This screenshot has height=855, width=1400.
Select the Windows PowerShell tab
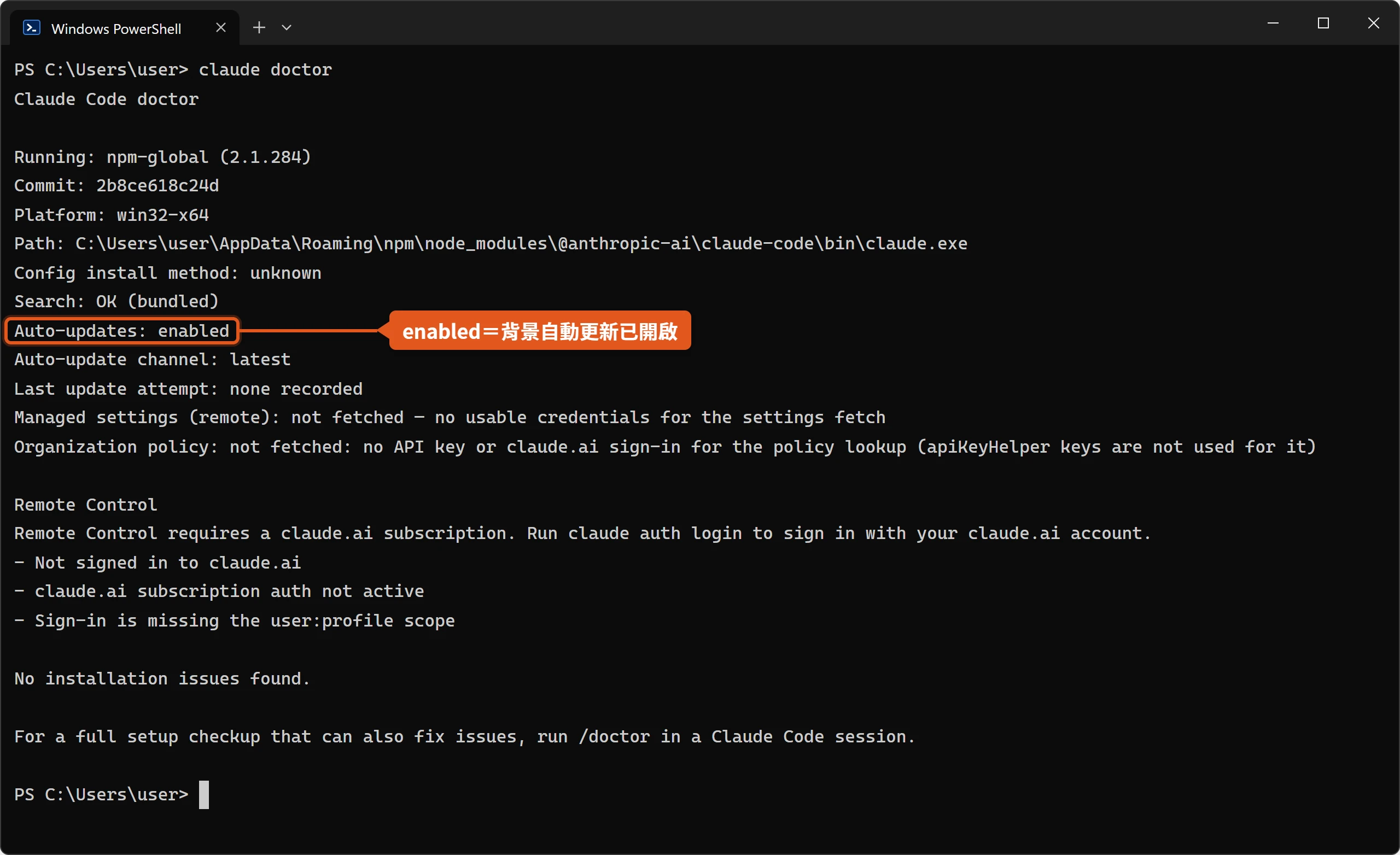pyautogui.click(x=125, y=28)
